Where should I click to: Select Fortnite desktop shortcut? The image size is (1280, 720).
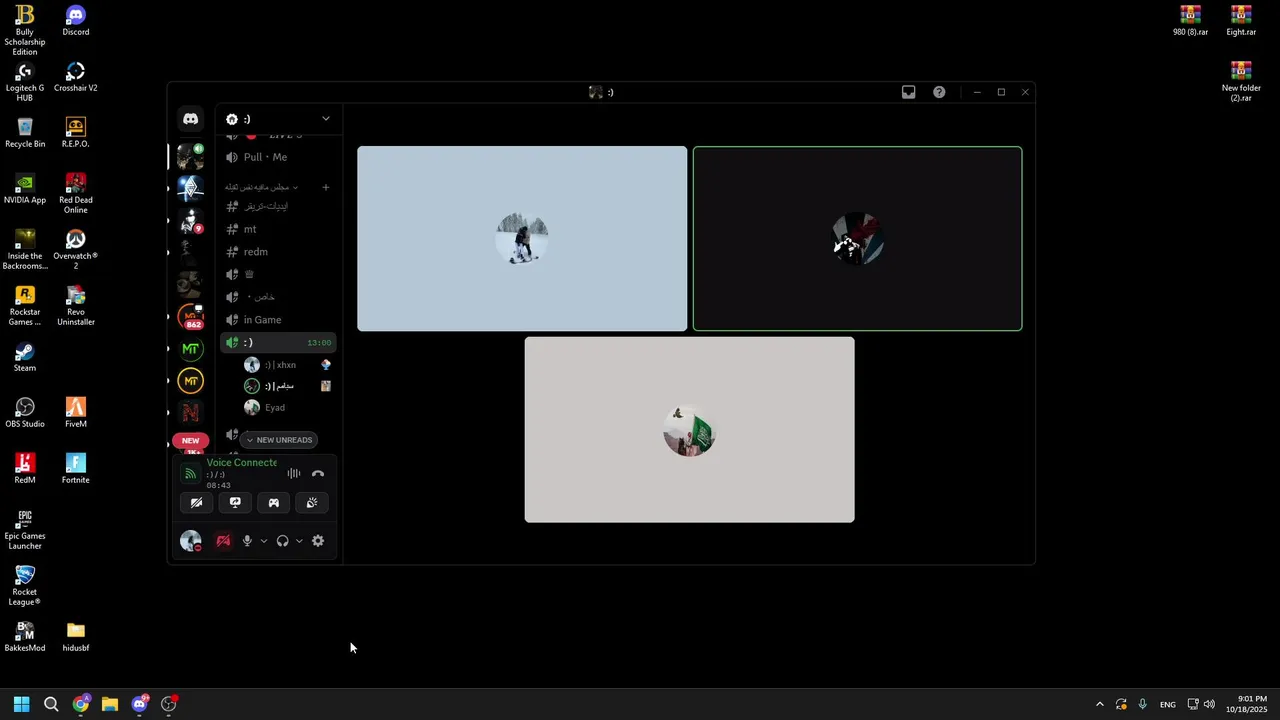76,469
